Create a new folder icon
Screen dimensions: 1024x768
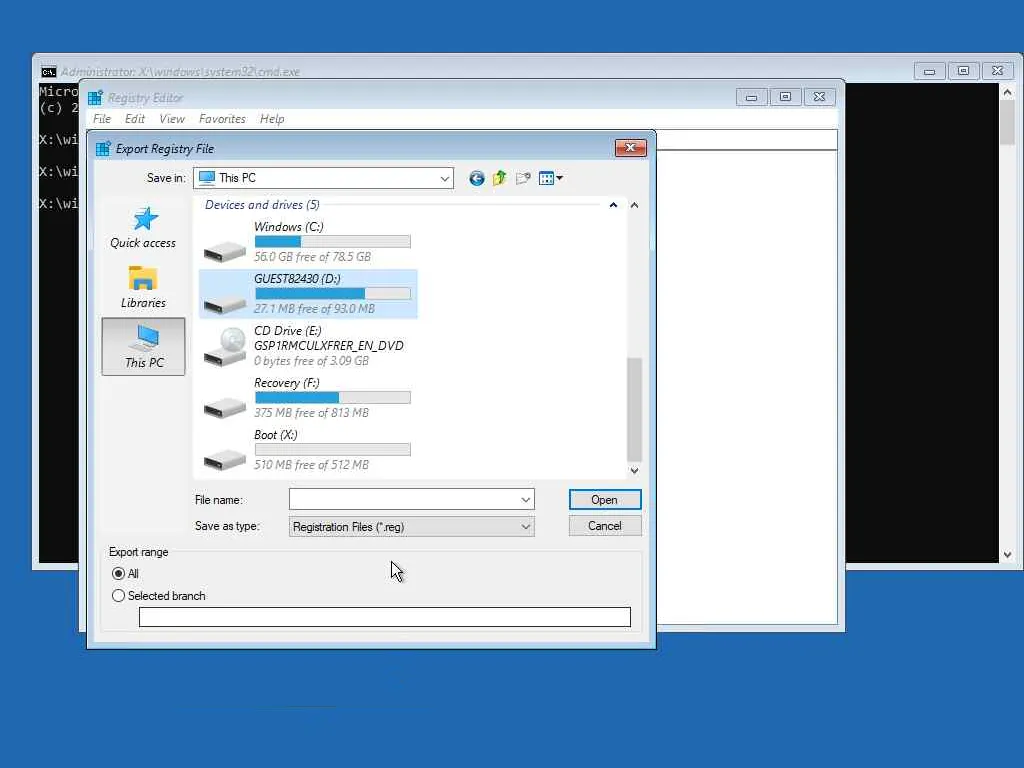click(522, 178)
